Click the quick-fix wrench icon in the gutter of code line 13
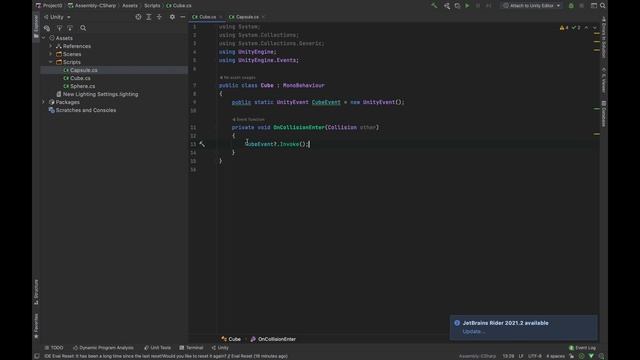The height and width of the screenshot is (360, 640). 202,144
